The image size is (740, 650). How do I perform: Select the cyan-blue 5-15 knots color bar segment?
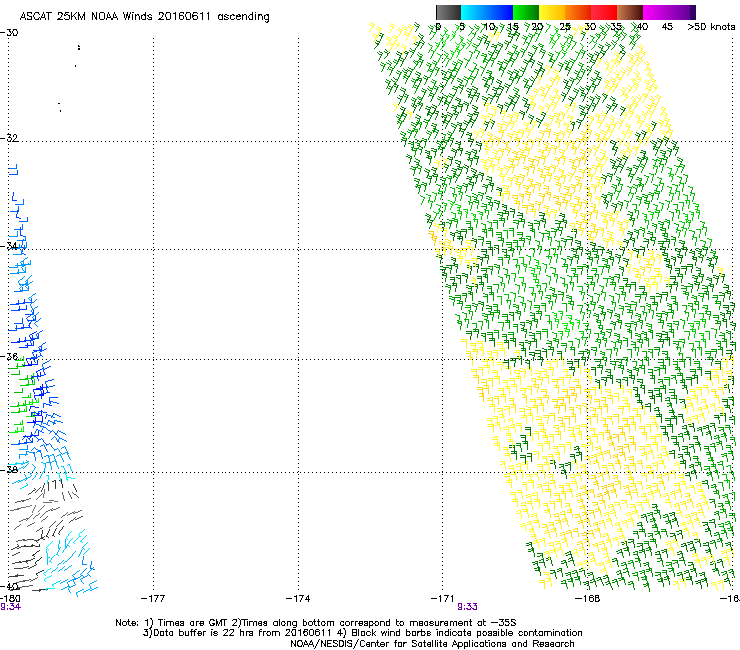pyautogui.click(x=487, y=12)
